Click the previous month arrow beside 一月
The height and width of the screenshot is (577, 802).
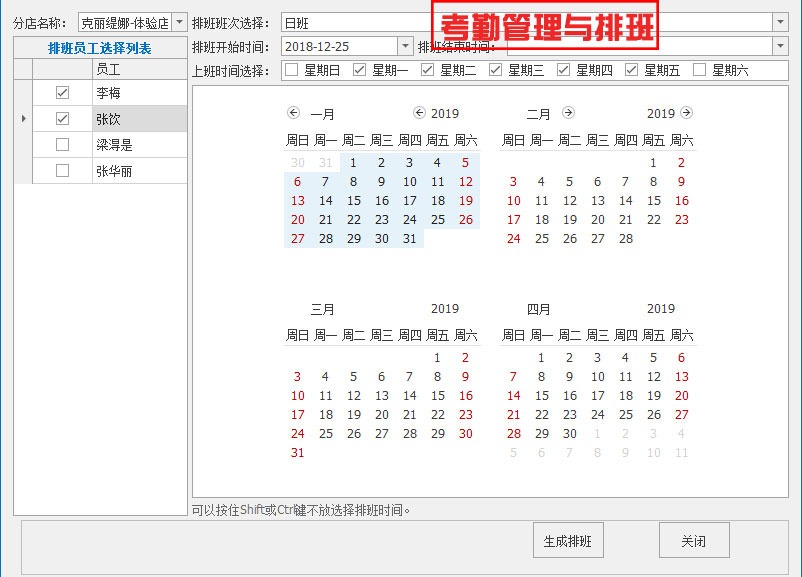pyautogui.click(x=293, y=114)
